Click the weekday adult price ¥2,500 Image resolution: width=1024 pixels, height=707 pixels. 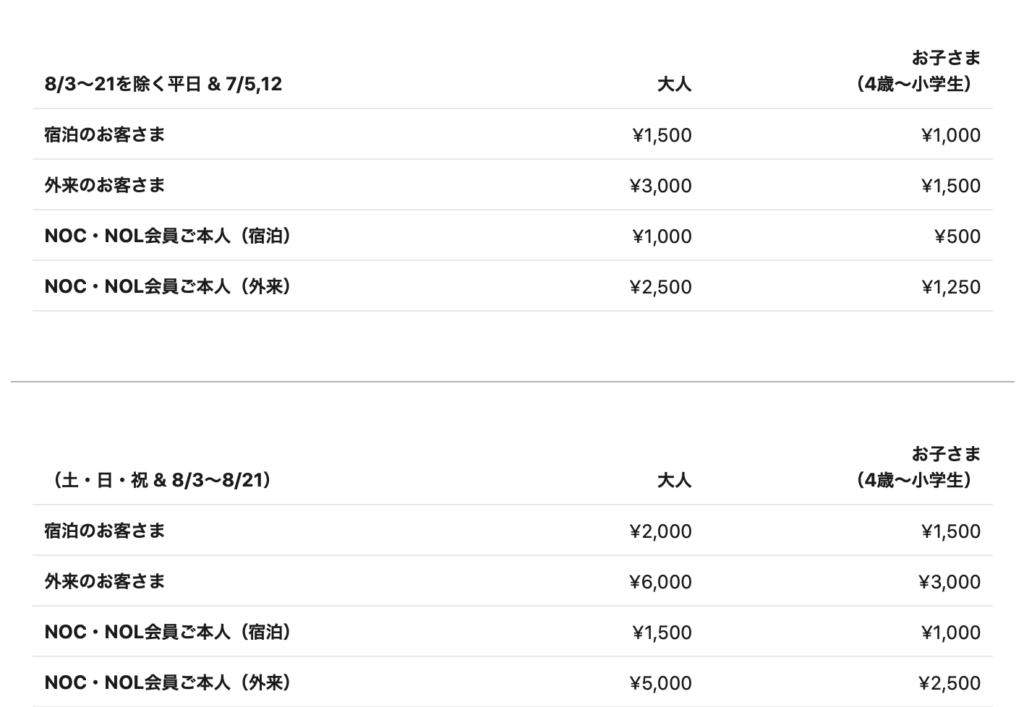pyautogui.click(x=661, y=288)
